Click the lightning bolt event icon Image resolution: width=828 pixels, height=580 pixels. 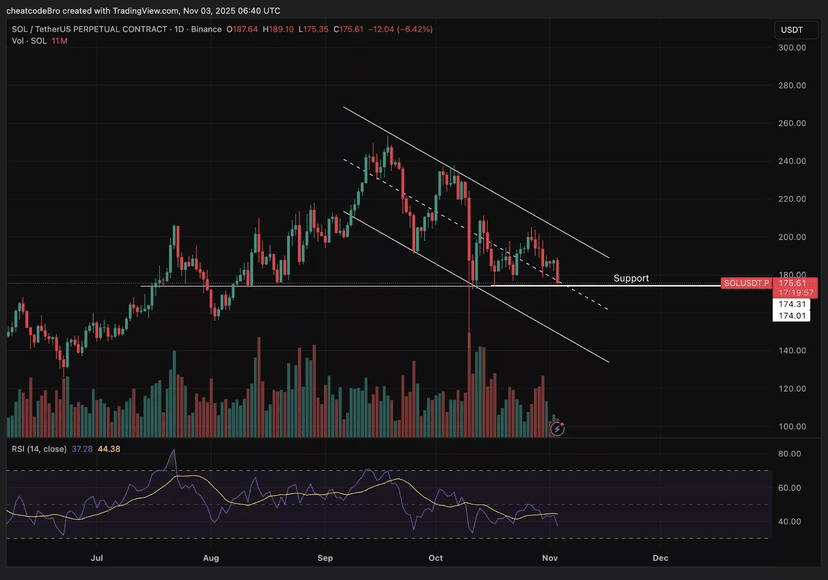558,428
